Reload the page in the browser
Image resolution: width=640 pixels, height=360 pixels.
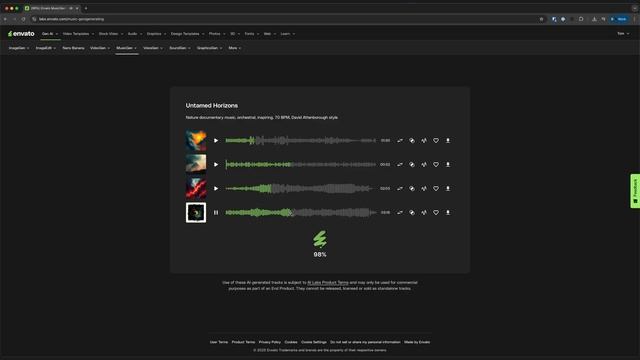[x=23, y=19]
